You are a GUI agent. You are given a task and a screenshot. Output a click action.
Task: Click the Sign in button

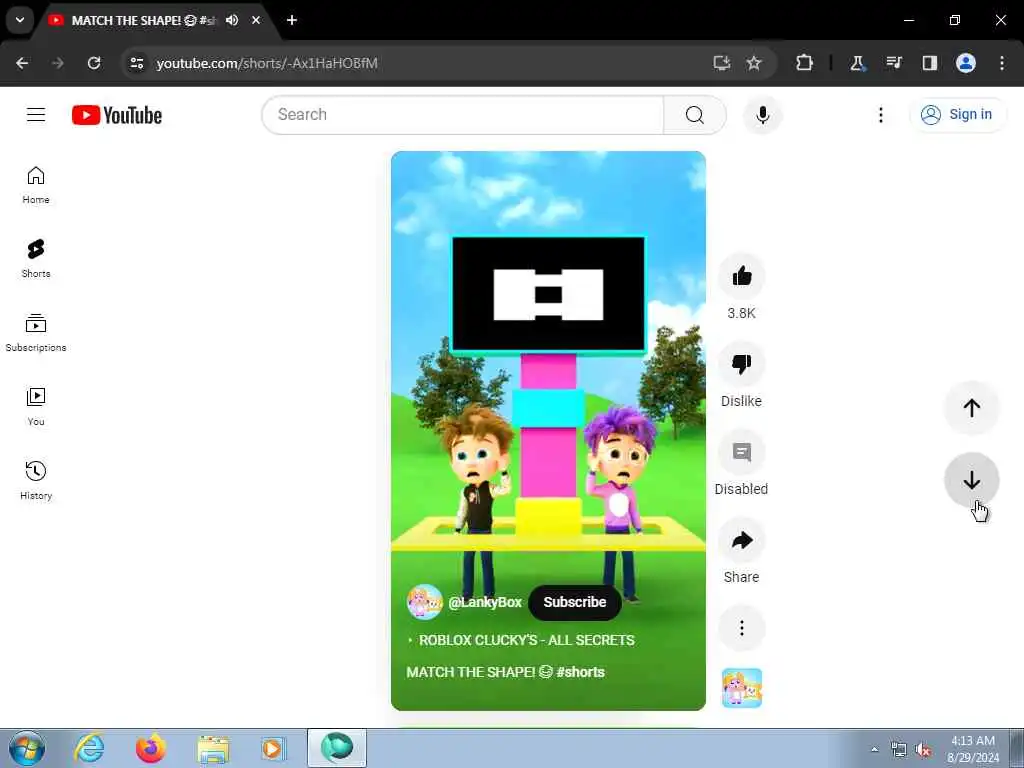(x=957, y=115)
